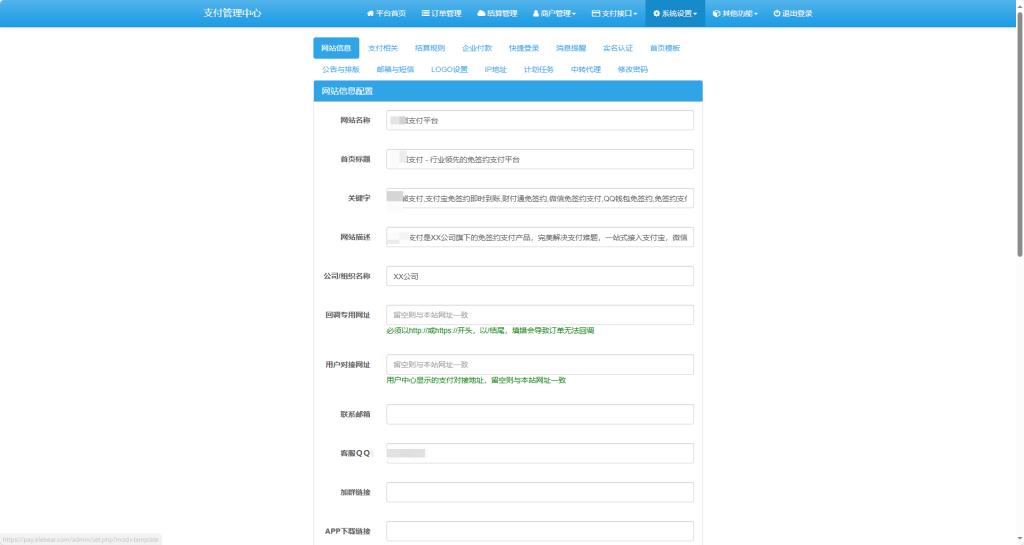Click the 平台首页 home nav item

[x=386, y=13]
